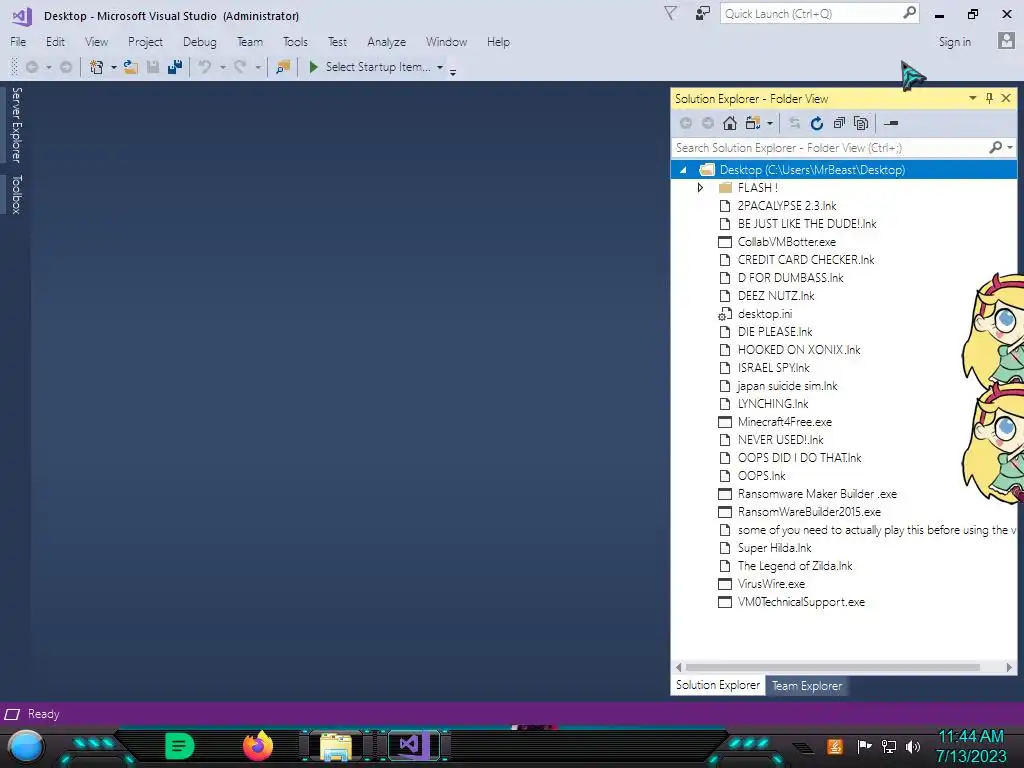Screen dimensions: 1024x768
Task: Open the Help menu
Action: (x=498, y=42)
